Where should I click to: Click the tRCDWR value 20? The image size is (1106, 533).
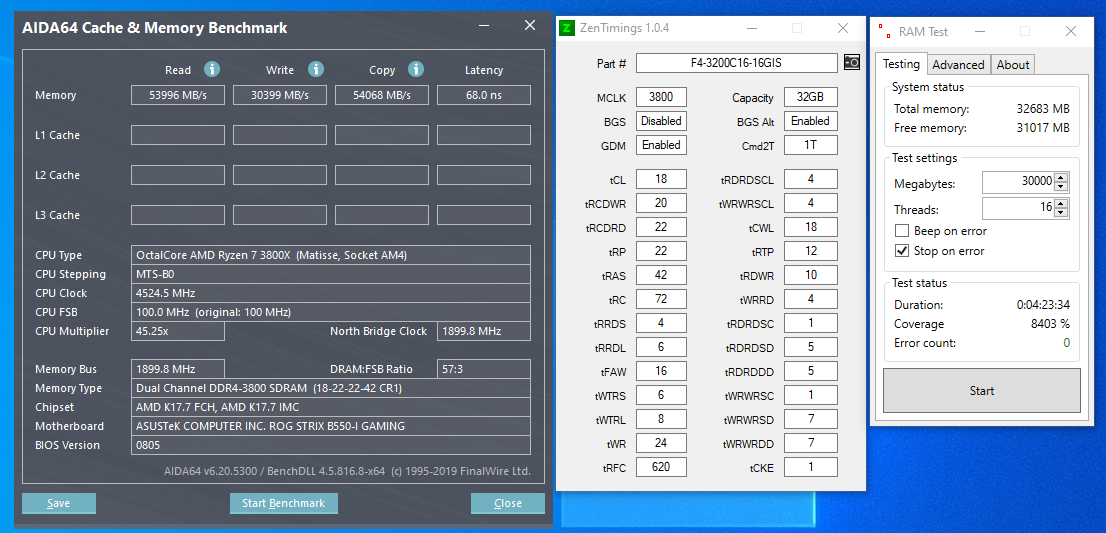[x=661, y=203]
